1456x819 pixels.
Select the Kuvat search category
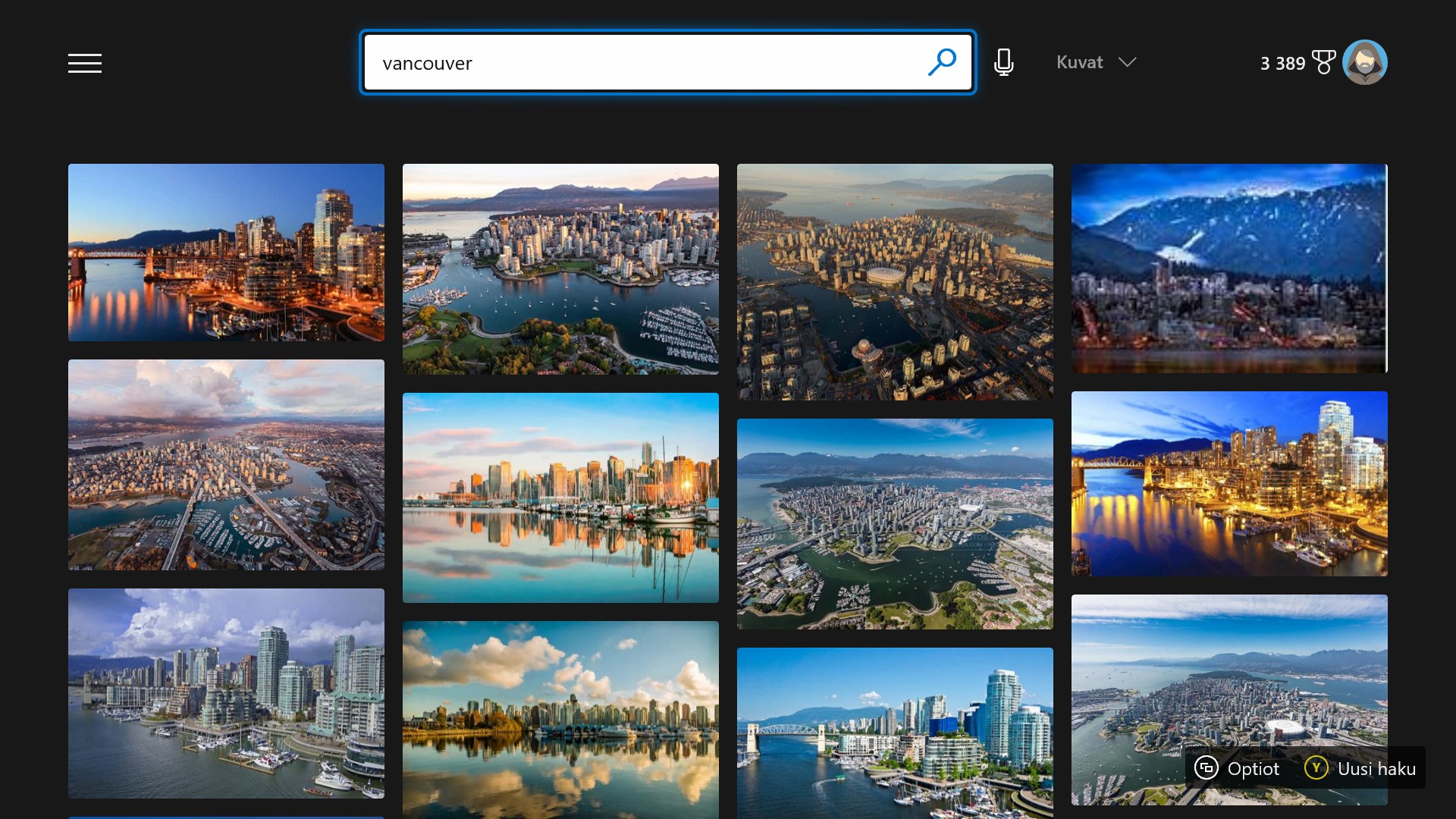1079,62
